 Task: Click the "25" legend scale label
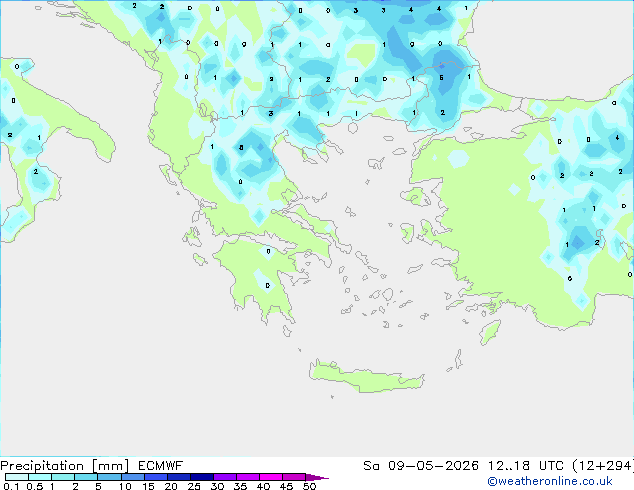194,486
